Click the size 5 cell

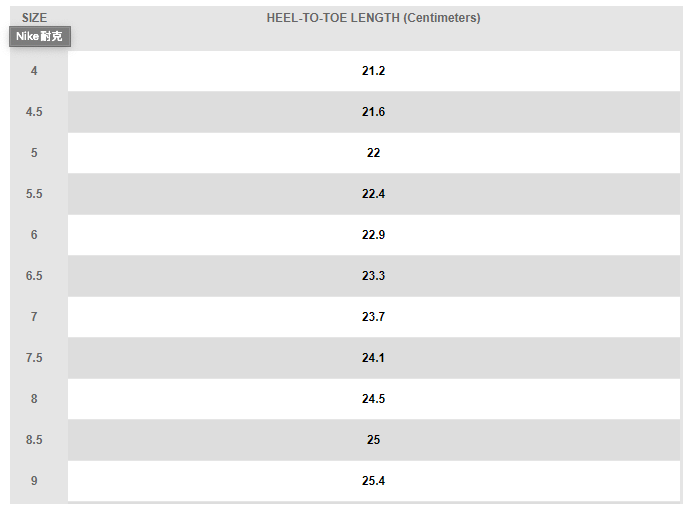coord(34,153)
